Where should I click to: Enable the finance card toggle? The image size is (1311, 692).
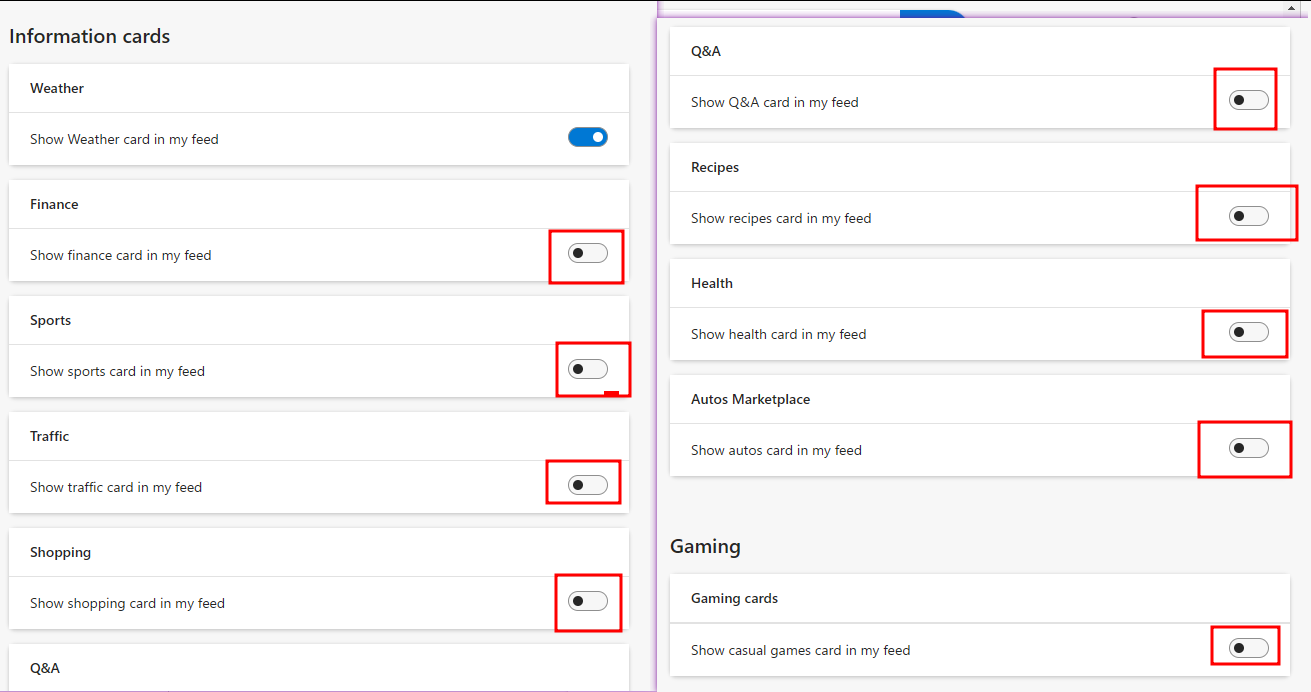588,254
